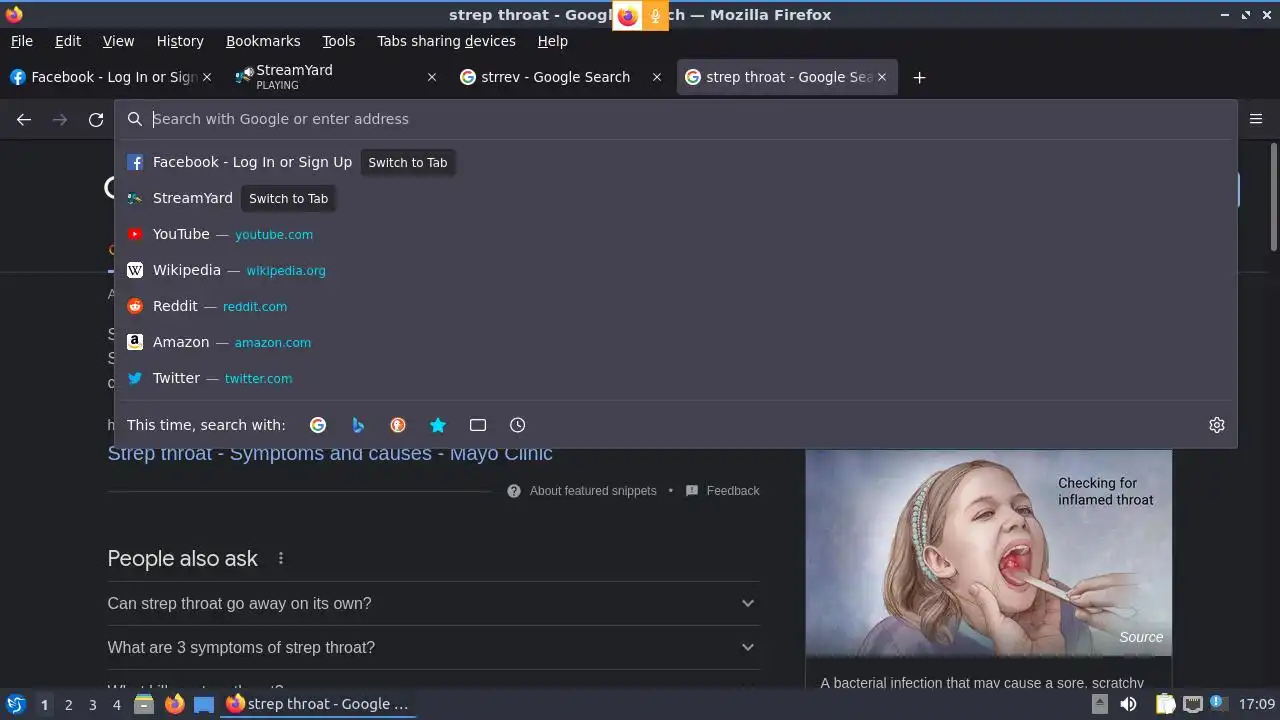
Task: Search open tabs with tabs icon
Action: 478,425
